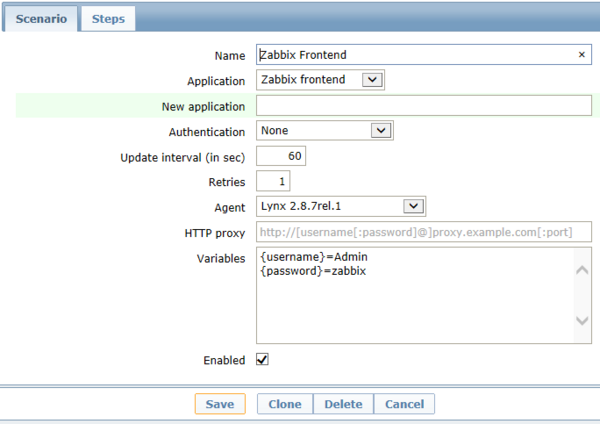Clone this web scenario

(x=285, y=404)
